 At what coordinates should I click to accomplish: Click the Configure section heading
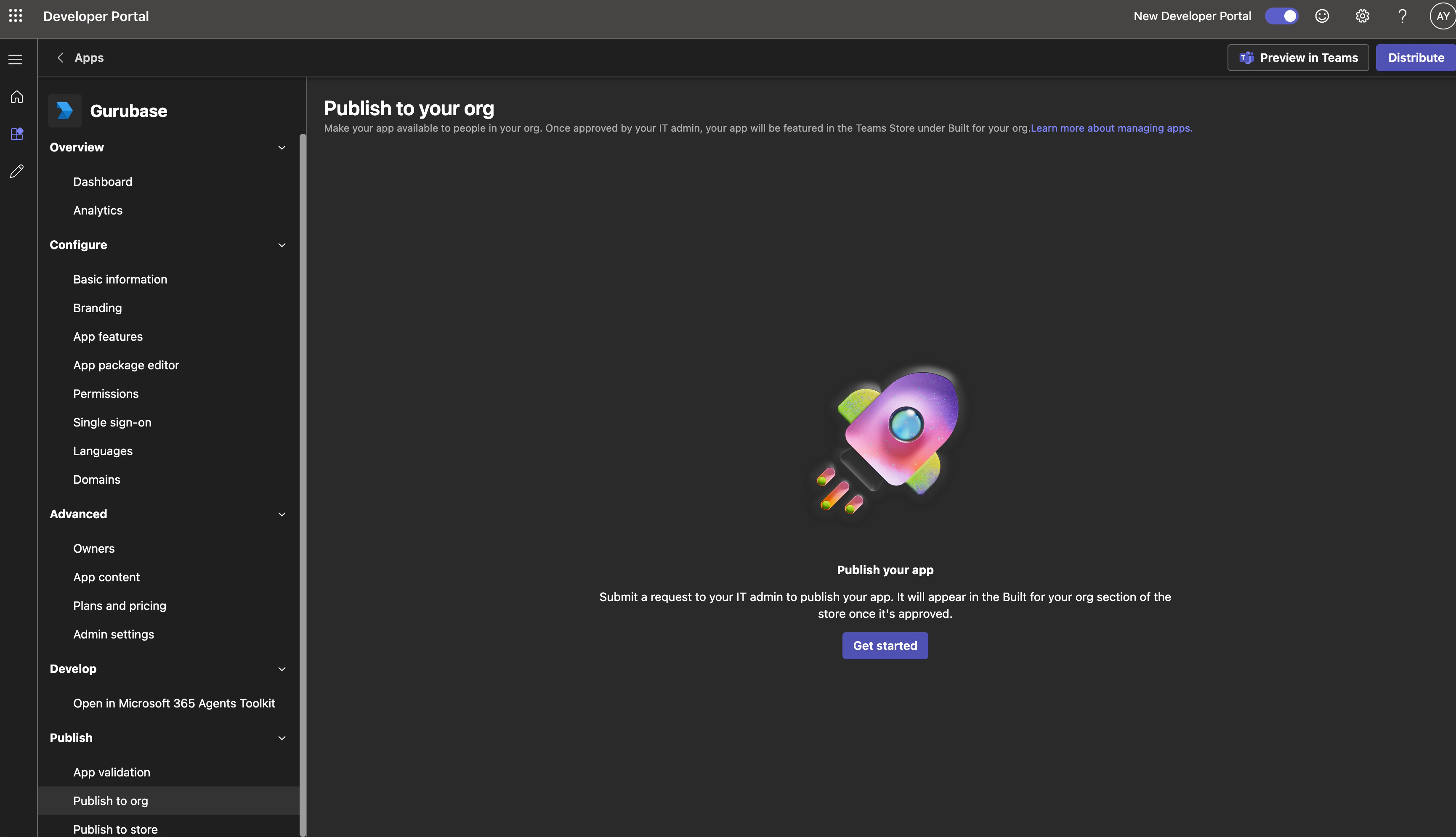click(x=78, y=246)
